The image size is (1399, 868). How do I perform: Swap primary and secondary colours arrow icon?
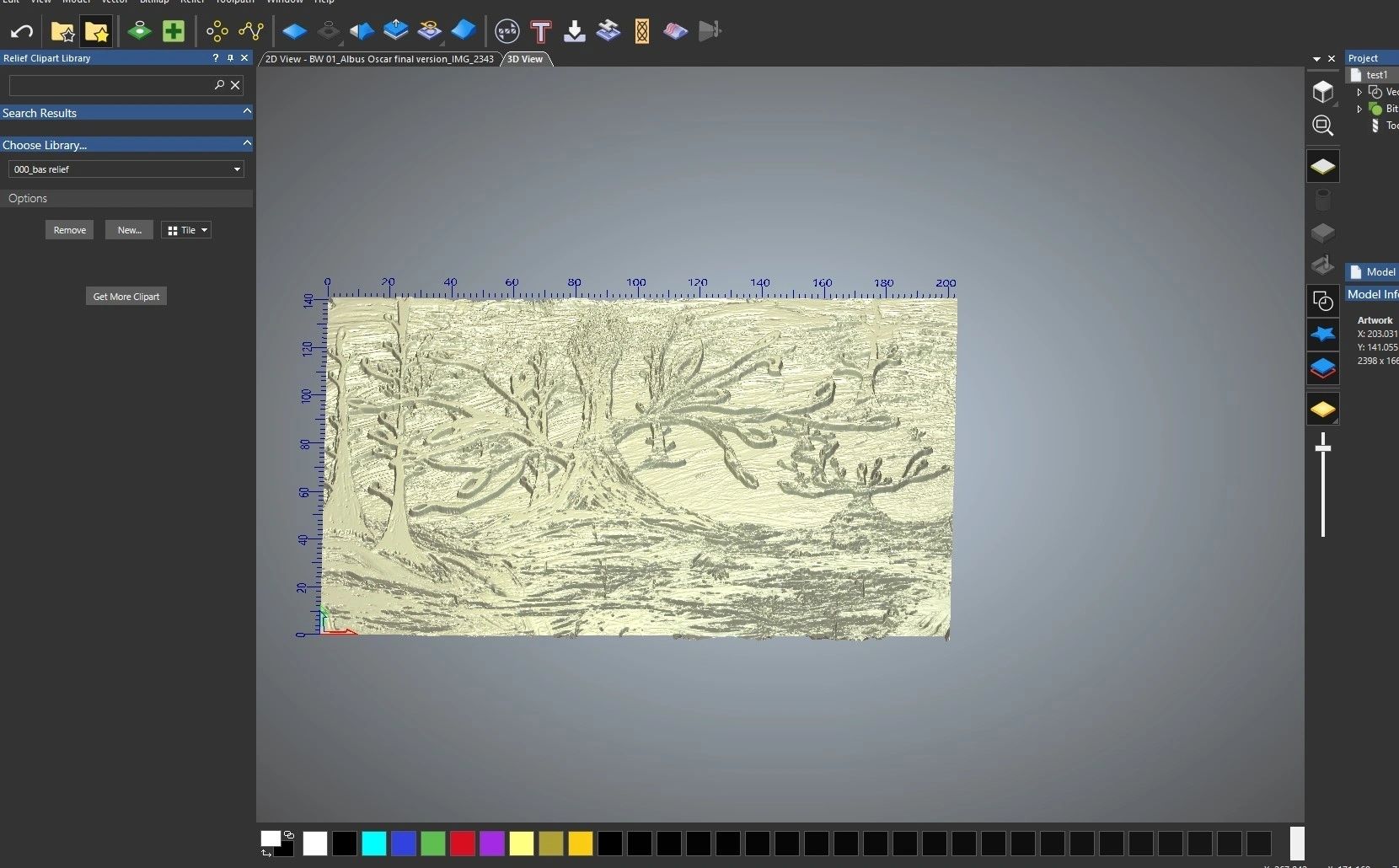(266, 853)
